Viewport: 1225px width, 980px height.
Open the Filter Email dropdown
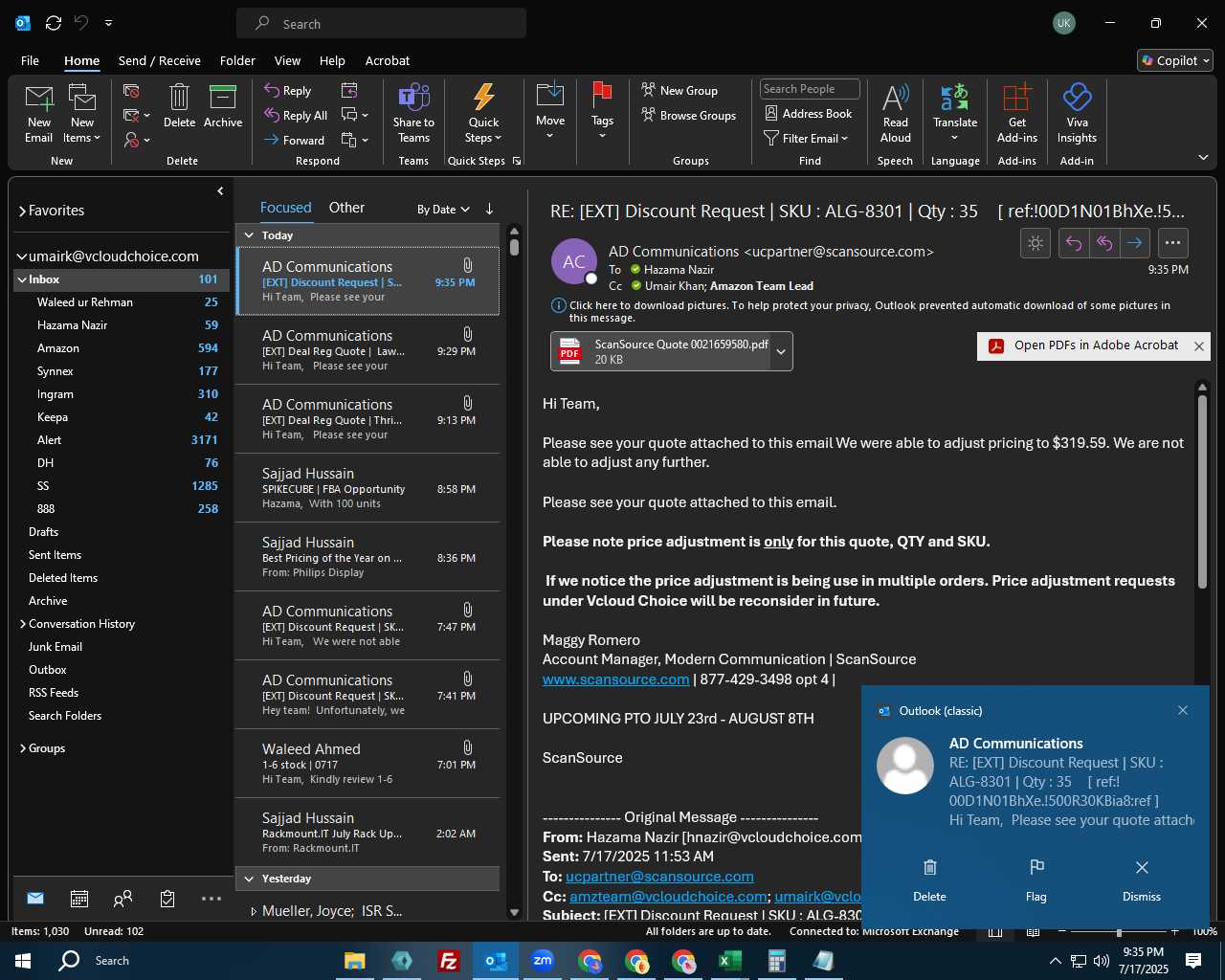tap(806, 139)
